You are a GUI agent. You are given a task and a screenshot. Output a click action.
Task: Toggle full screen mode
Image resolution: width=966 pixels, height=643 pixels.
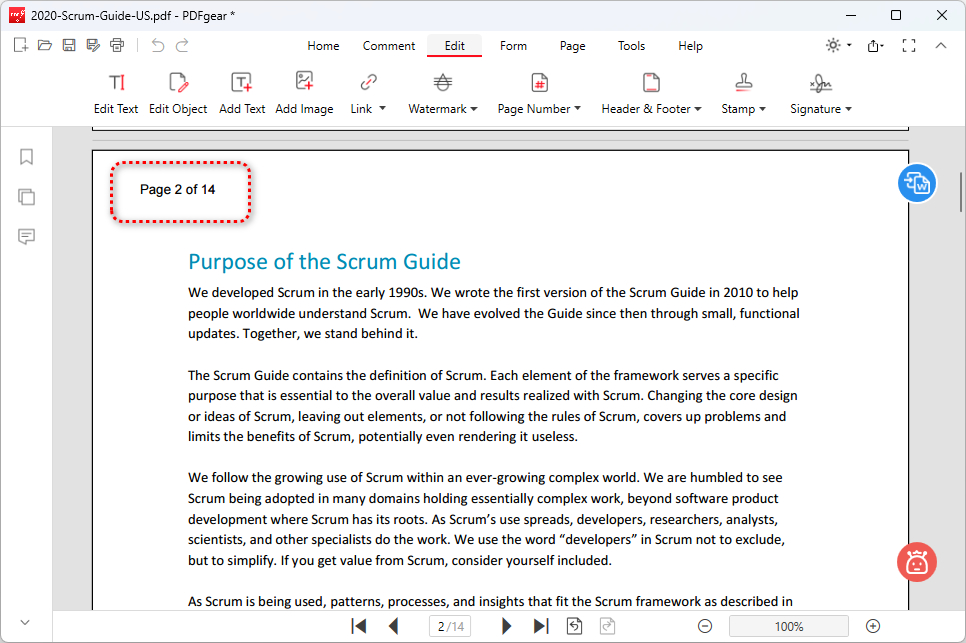point(909,46)
